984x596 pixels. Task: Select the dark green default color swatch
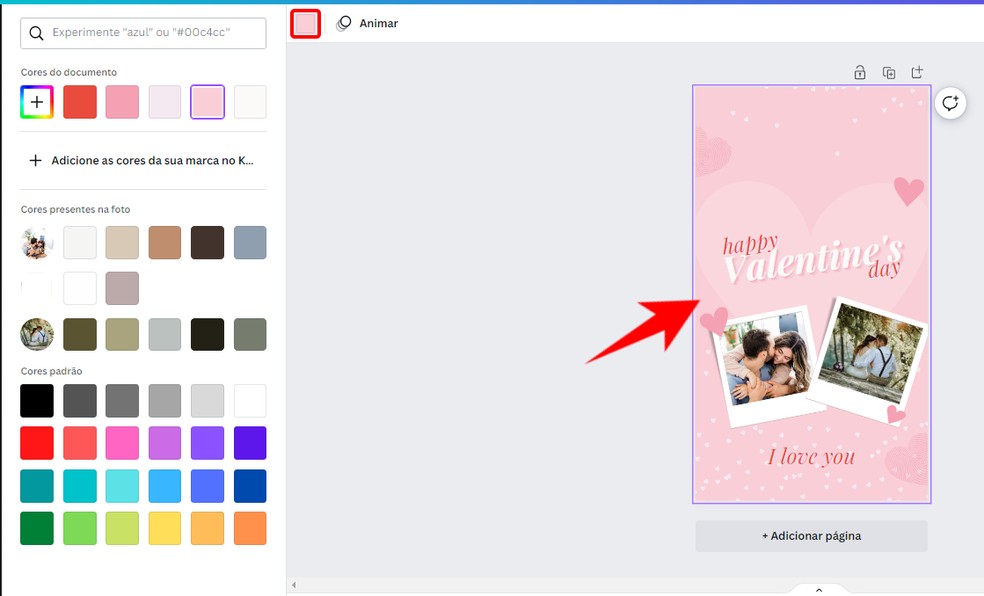tap(37, 528)
